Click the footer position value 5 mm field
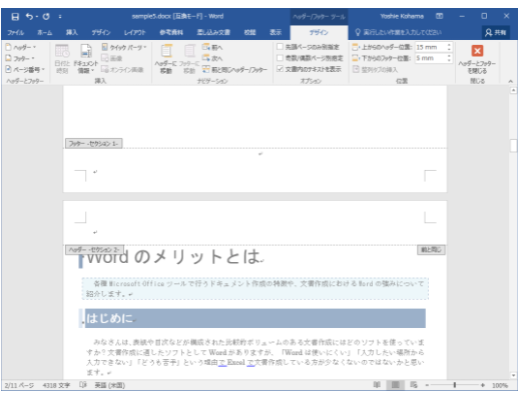The image size is (520, 393). pyautogui.click(x=430, y=58)
